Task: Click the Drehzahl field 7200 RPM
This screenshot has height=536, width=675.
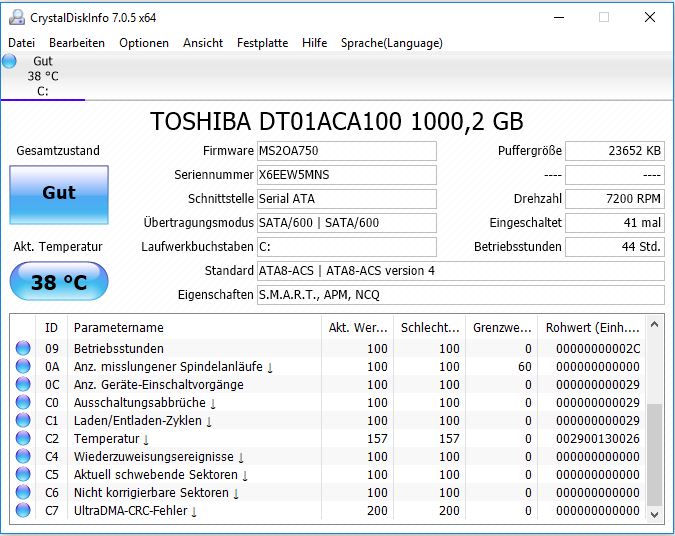Action: 615,199
